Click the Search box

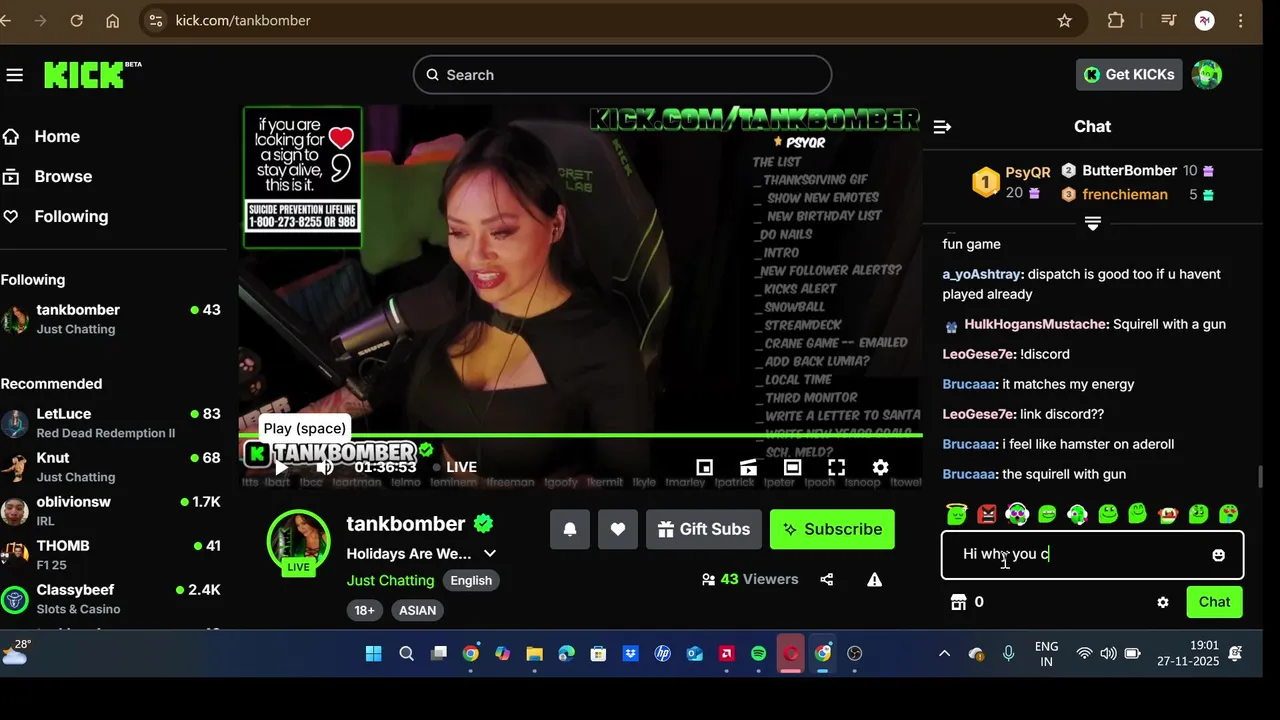622,75
